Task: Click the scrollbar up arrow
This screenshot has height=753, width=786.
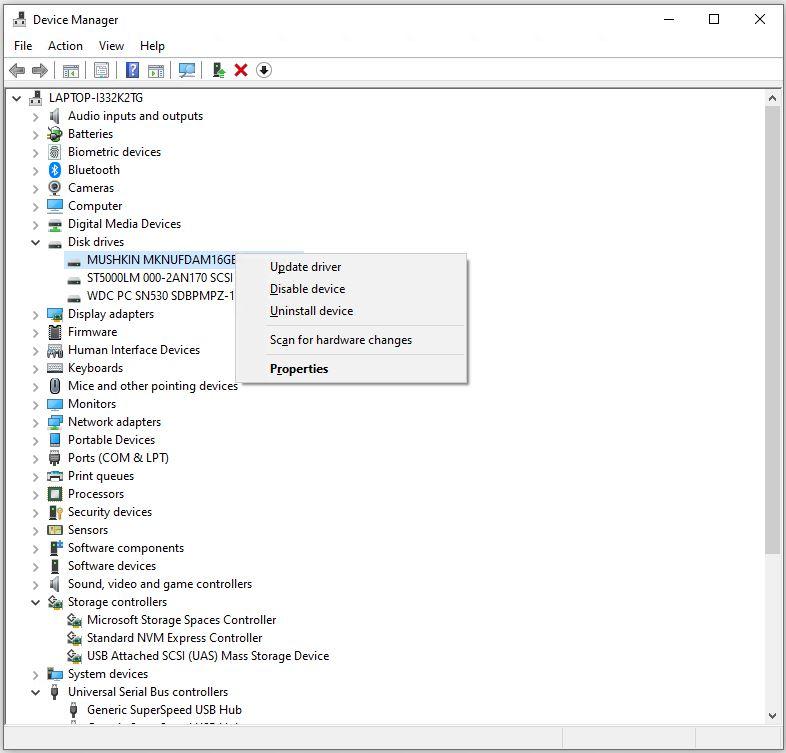Action: tap(772, 98)
